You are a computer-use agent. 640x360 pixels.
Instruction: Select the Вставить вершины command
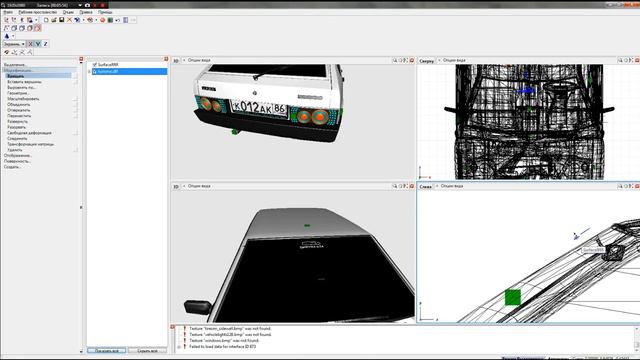(x=24, y=82)
